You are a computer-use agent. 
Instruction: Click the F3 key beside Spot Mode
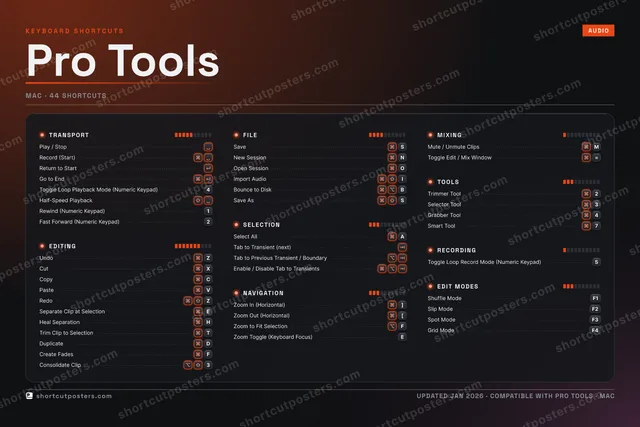pyautogui.click(x=595, y=320)
